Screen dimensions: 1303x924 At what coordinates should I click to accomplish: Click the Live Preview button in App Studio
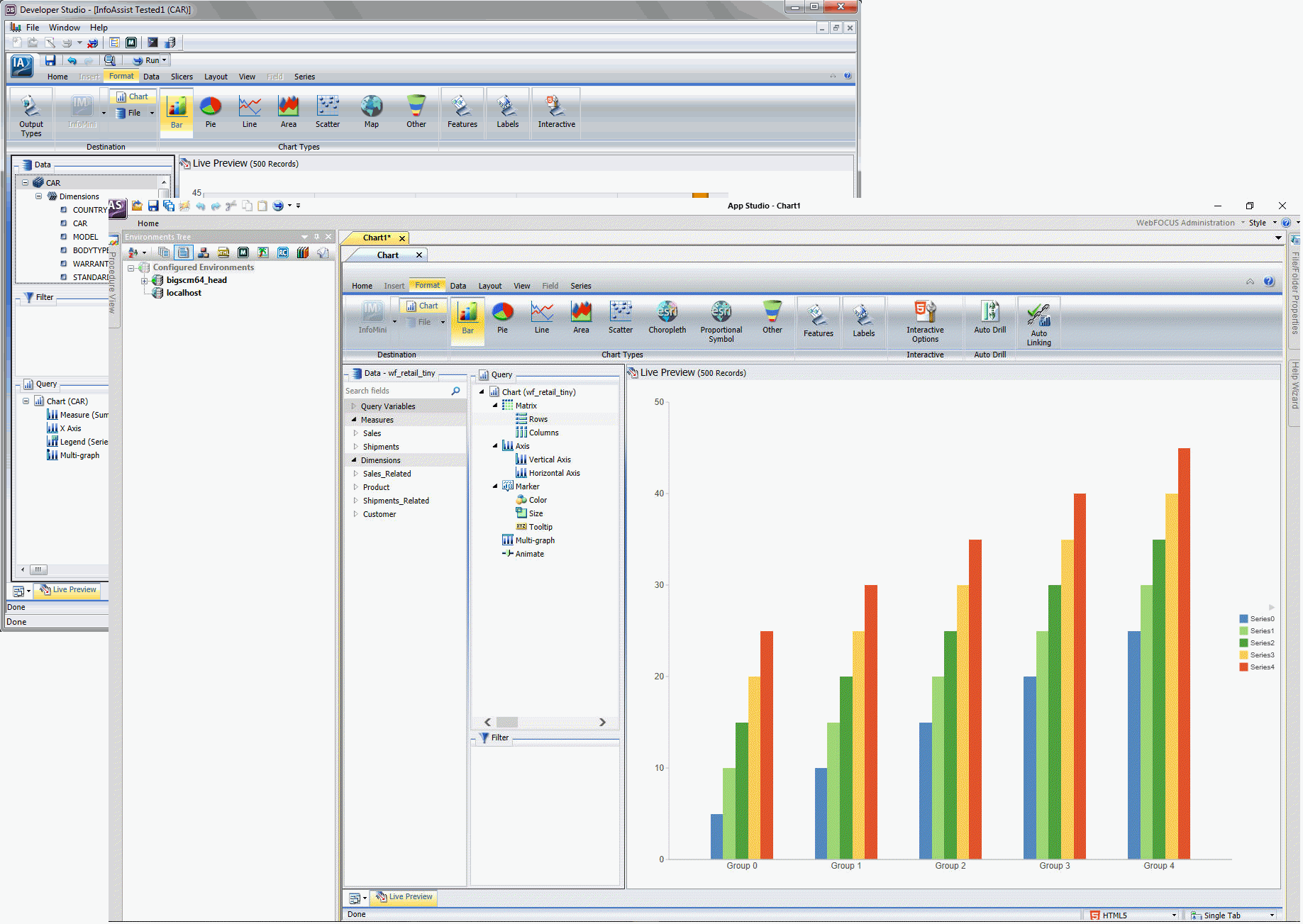pyautogui.click(x=404, y=897)
